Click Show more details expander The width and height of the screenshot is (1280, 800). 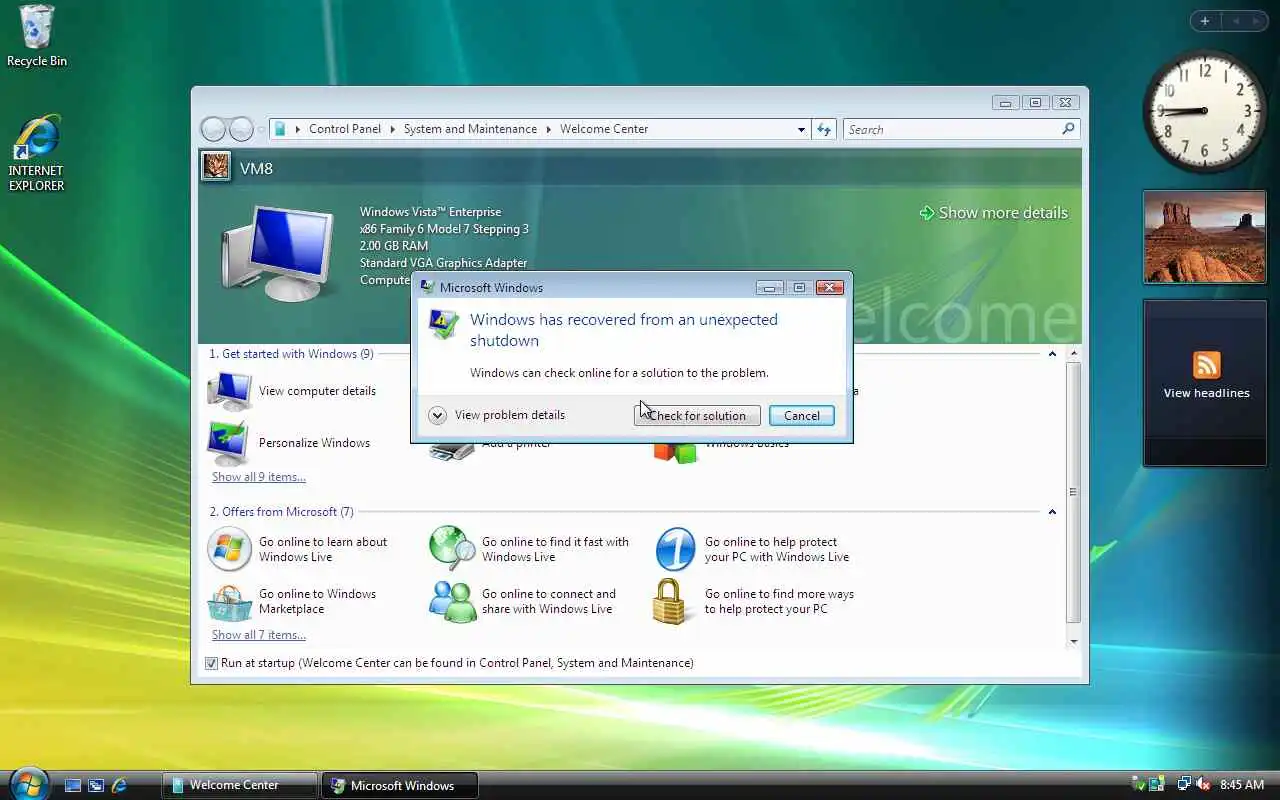coord(993,213)
